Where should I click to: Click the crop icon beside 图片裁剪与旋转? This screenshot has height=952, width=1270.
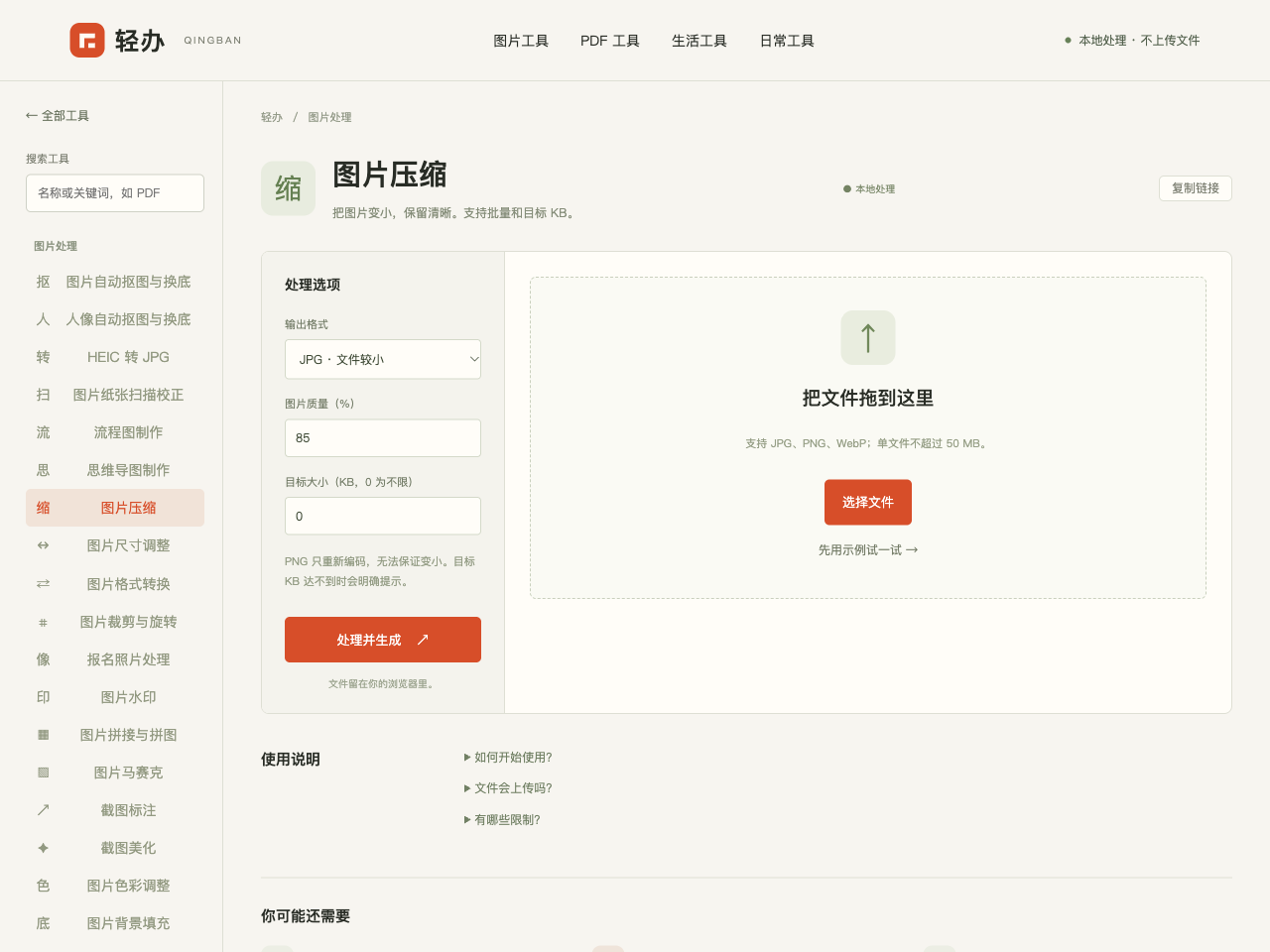click(x=43, y=622)
